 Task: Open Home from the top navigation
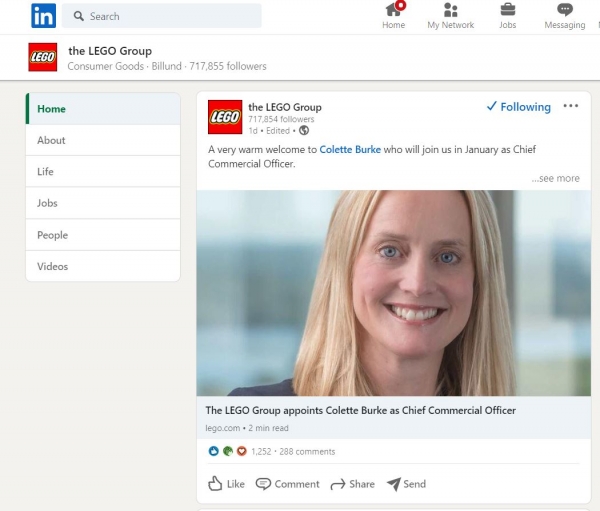point(393,15)
